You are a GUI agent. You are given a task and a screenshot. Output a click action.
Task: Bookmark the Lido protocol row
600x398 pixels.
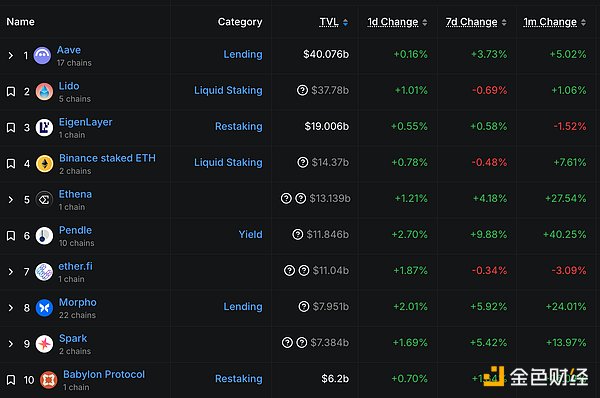point(11,91)
